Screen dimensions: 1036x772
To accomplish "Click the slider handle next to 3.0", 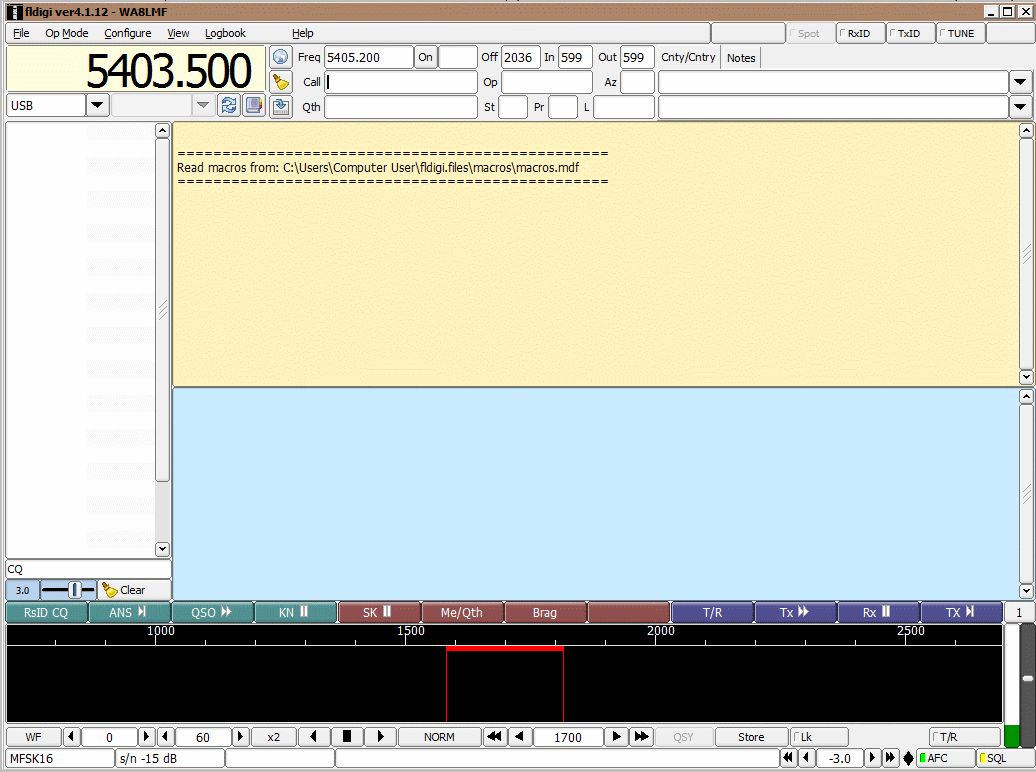I will 75,590.
